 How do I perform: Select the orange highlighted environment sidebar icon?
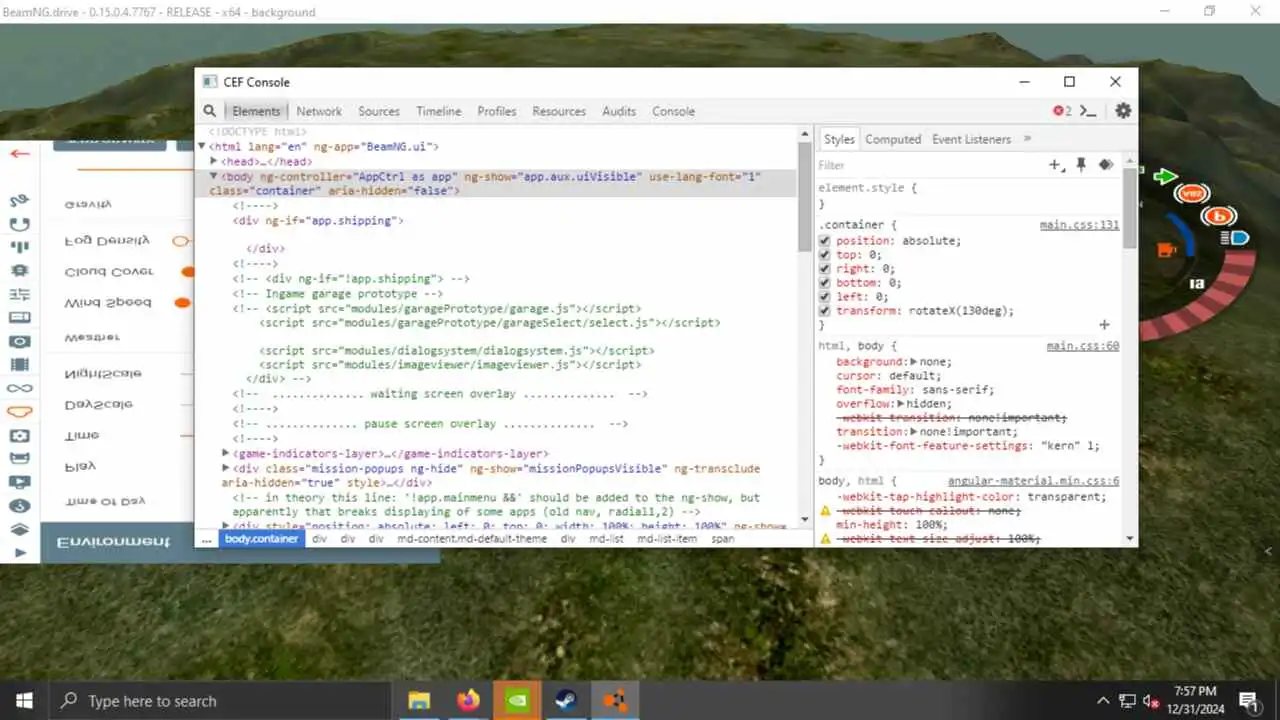(19, 411)
